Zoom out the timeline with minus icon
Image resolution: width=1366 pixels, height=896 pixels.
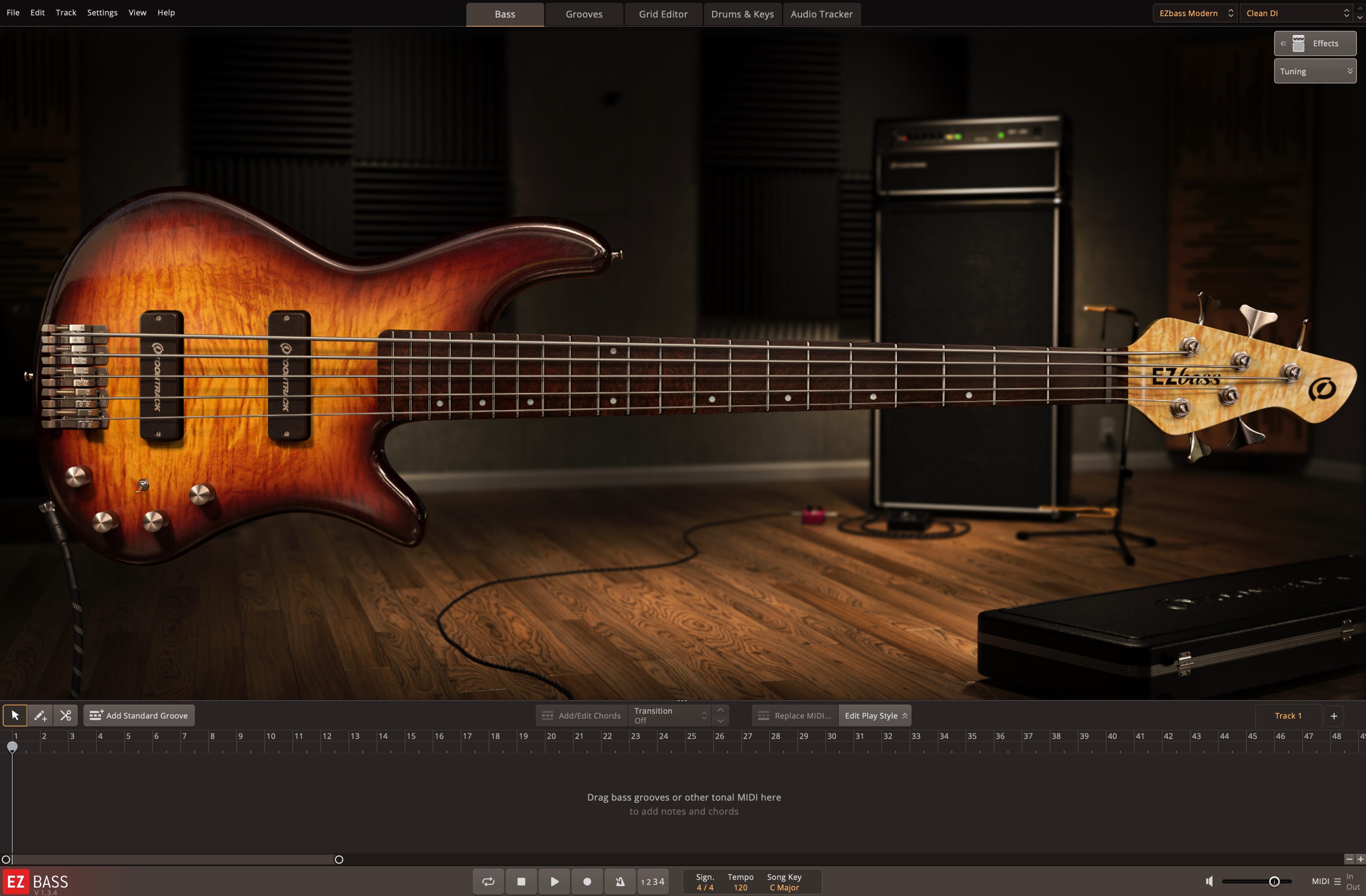pyautogui.click(x=1349, y=859)
